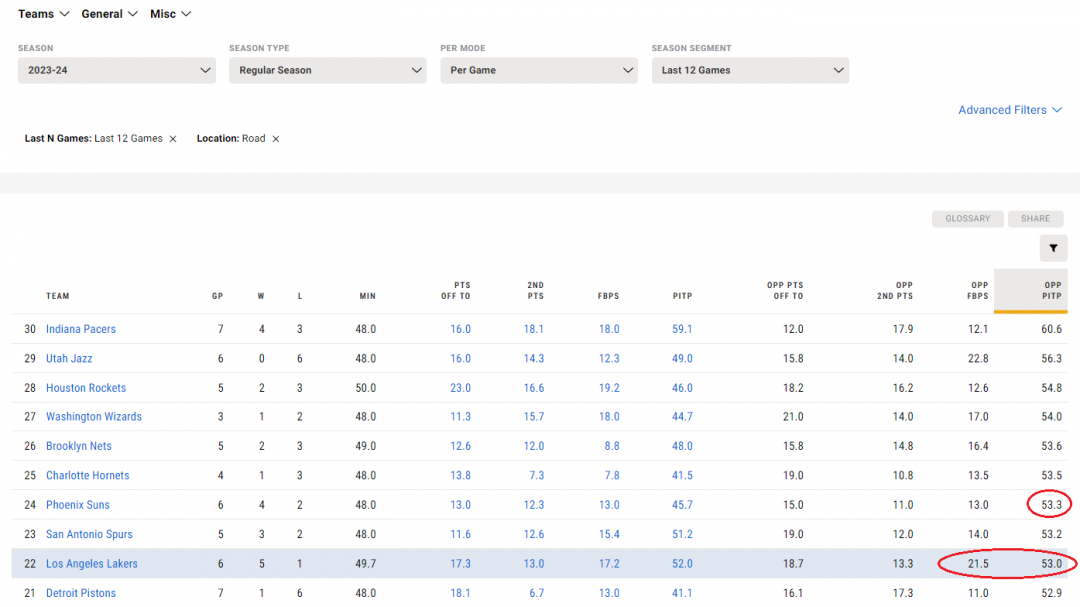Open the Indiana Pacers team link
The height and width of the screenshot is (607, 1080).
click(81, 329)
